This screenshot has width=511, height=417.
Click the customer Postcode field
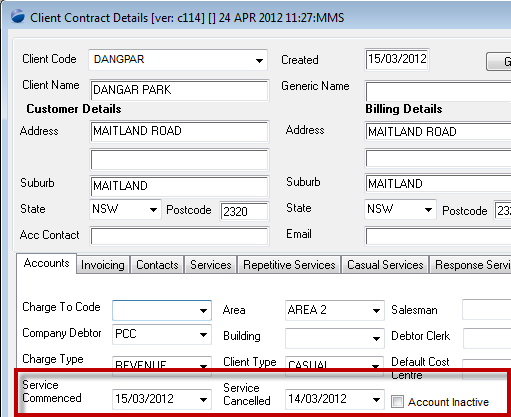click(244, 211)
